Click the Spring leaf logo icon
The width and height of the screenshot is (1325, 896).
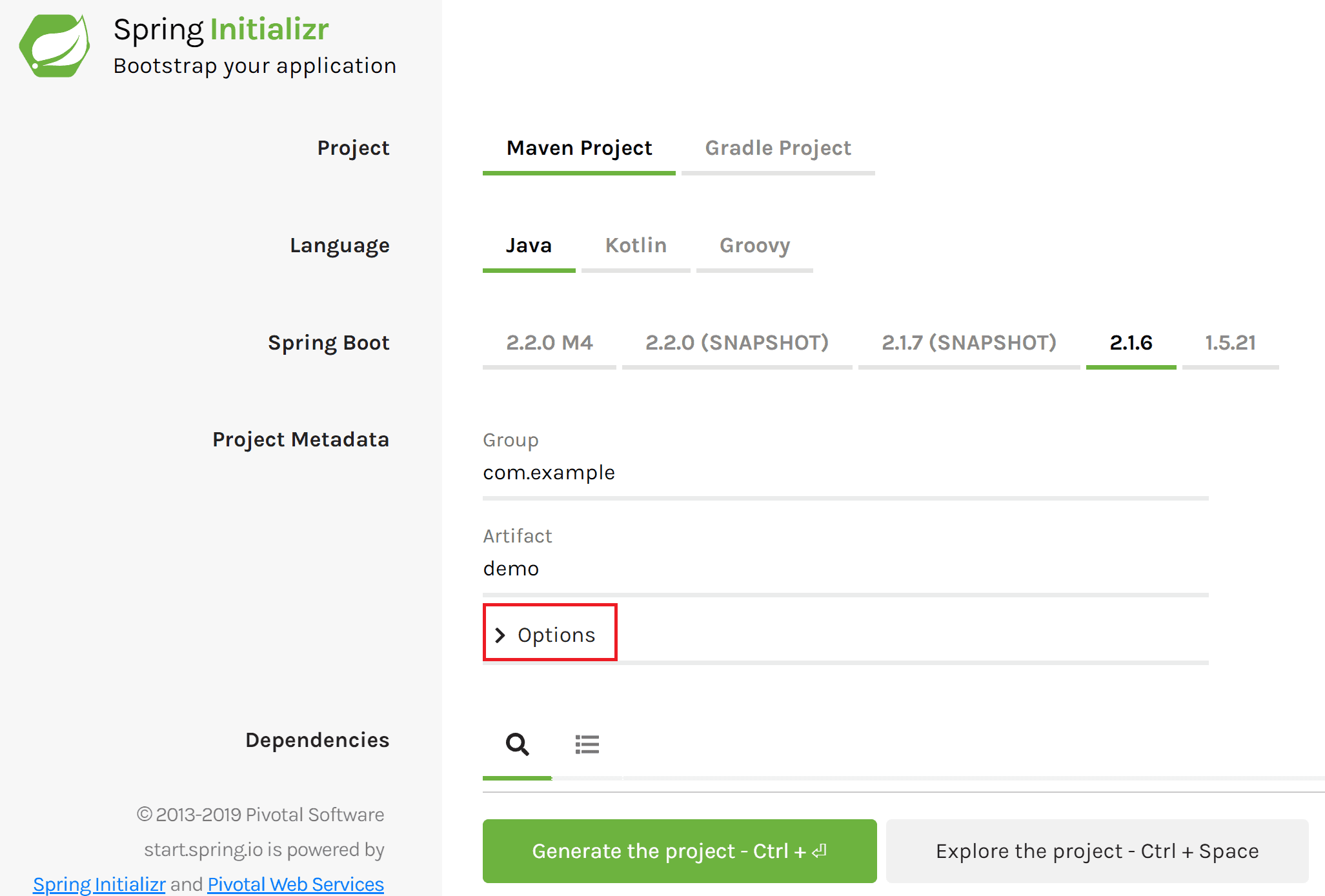(x=55, y=46)
